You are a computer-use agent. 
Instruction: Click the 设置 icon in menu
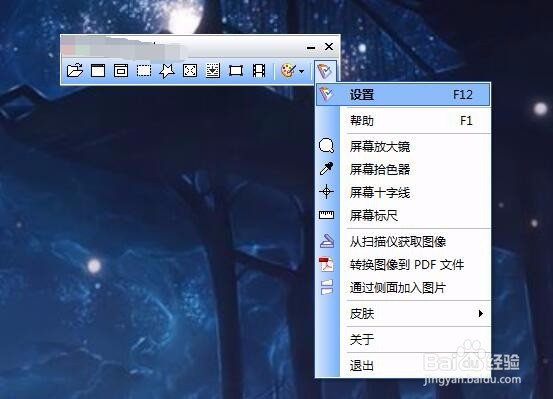(x=326, y=94)
